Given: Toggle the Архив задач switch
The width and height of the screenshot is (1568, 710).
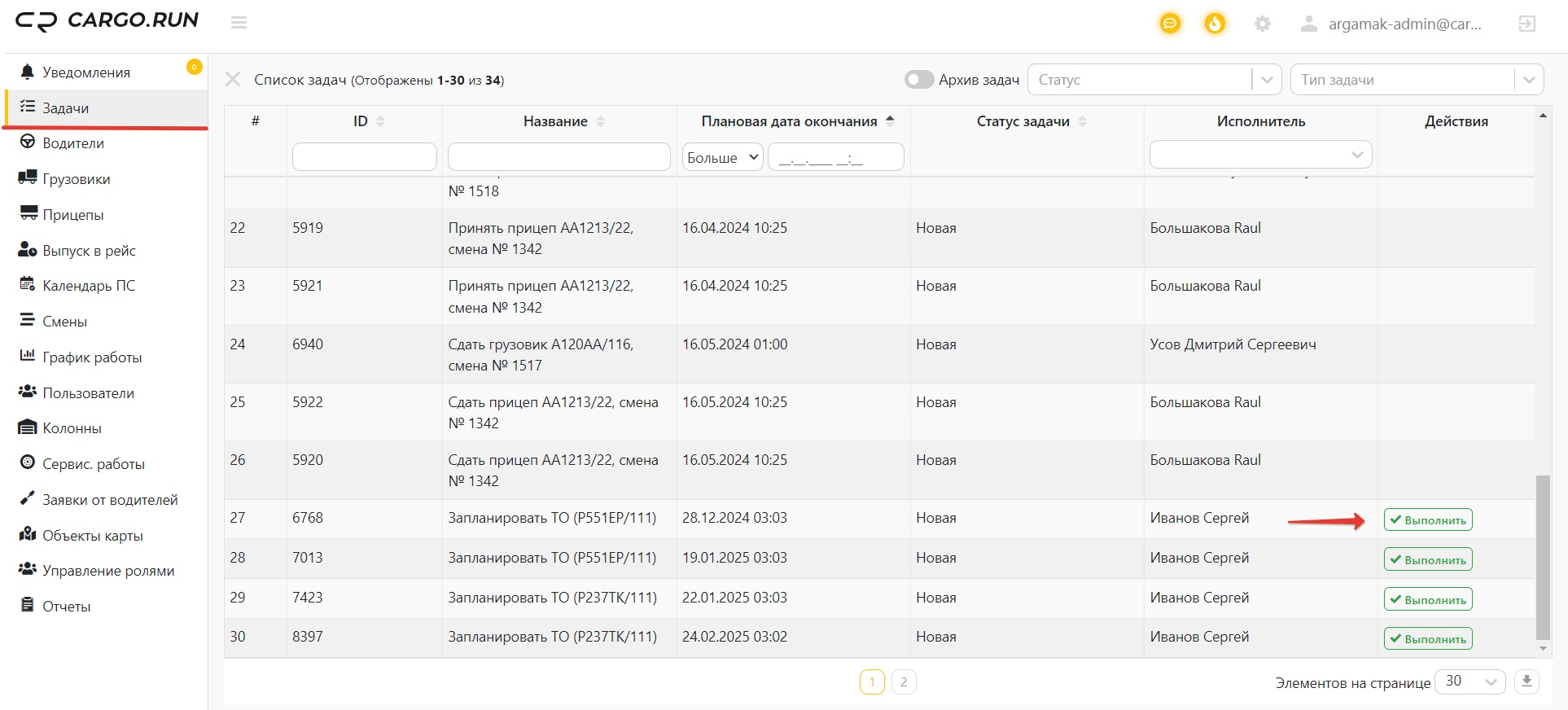Looking at the screenshot, I should [x=918, y=80].
